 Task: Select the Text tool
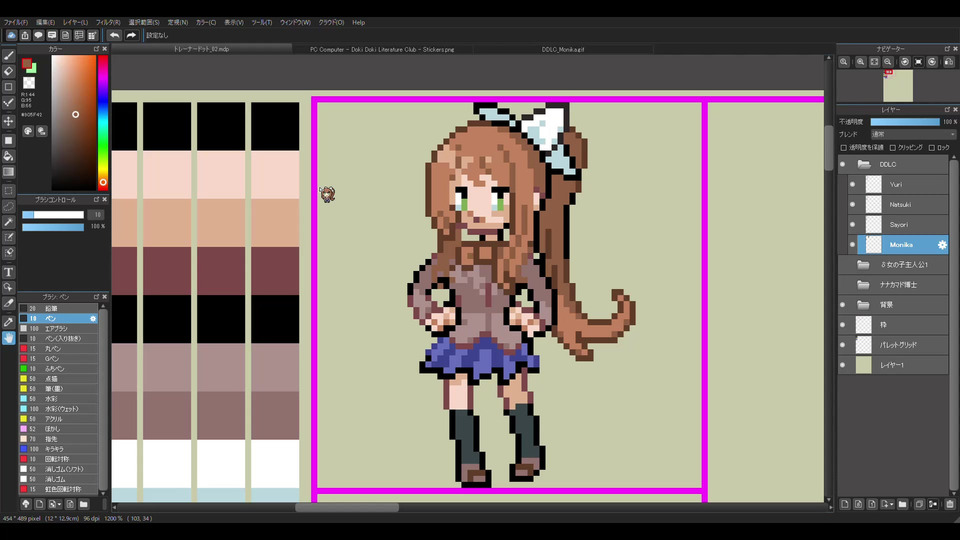tap(9, 272)
